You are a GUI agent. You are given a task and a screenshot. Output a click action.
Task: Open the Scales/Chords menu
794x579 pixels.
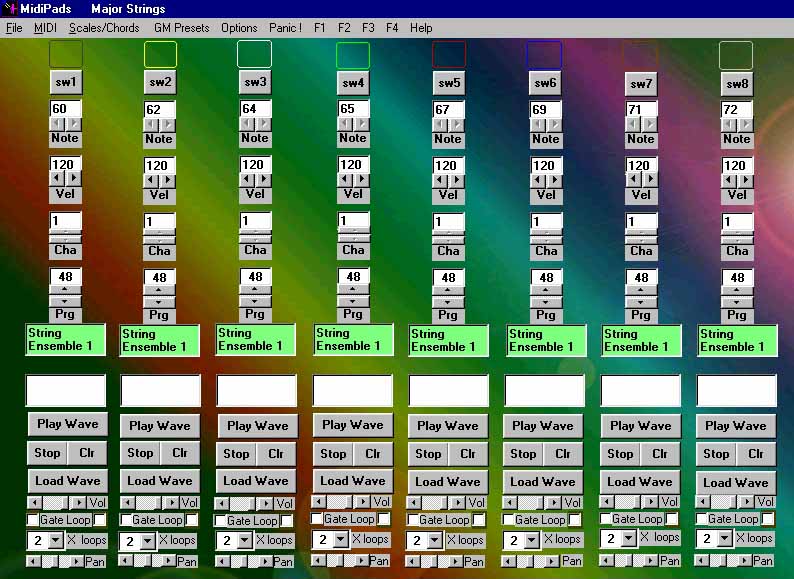point(104,28)
